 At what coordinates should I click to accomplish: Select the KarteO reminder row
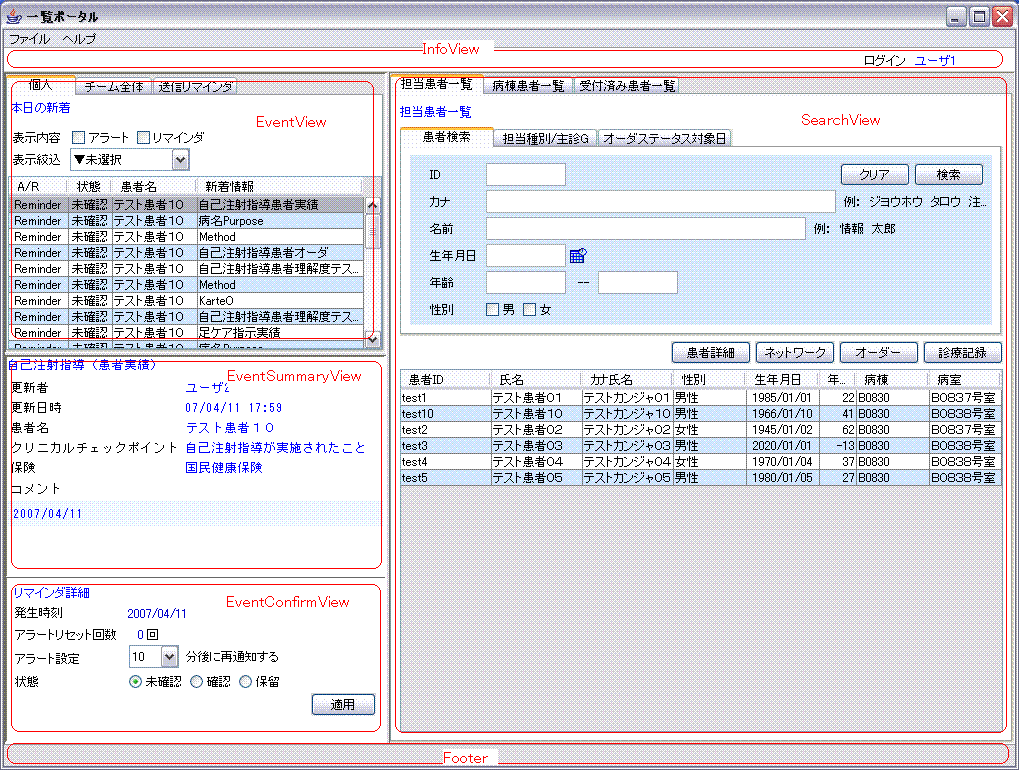pos(188,301)
